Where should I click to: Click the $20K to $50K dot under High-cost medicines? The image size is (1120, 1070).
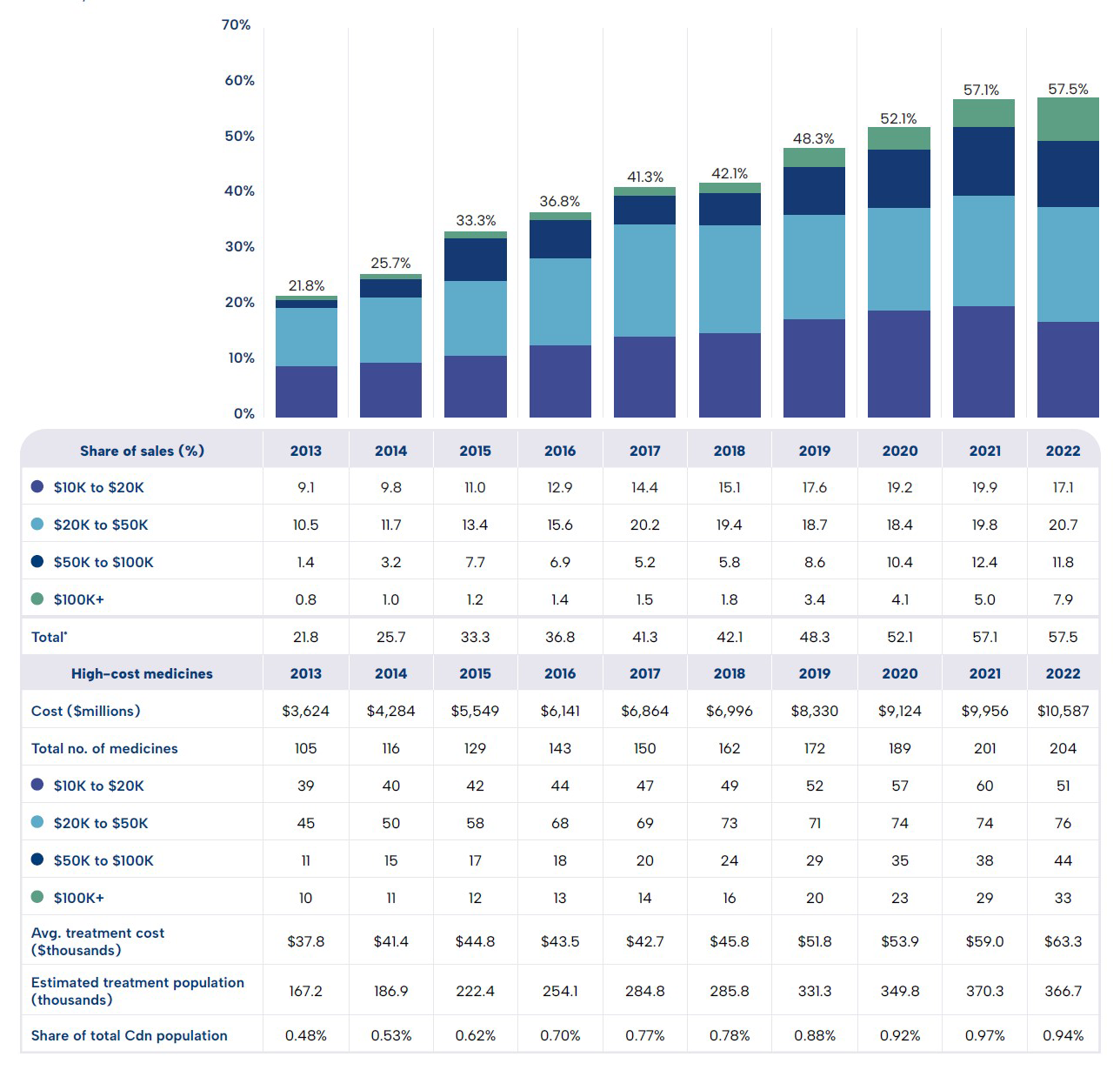click(x=37, y=822)
